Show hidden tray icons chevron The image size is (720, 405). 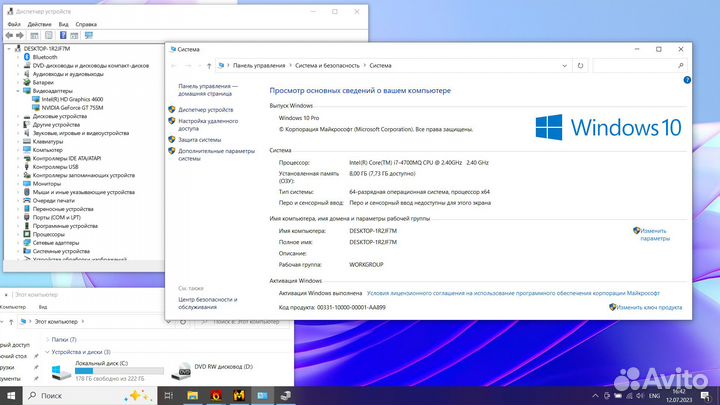click(595, 396)
